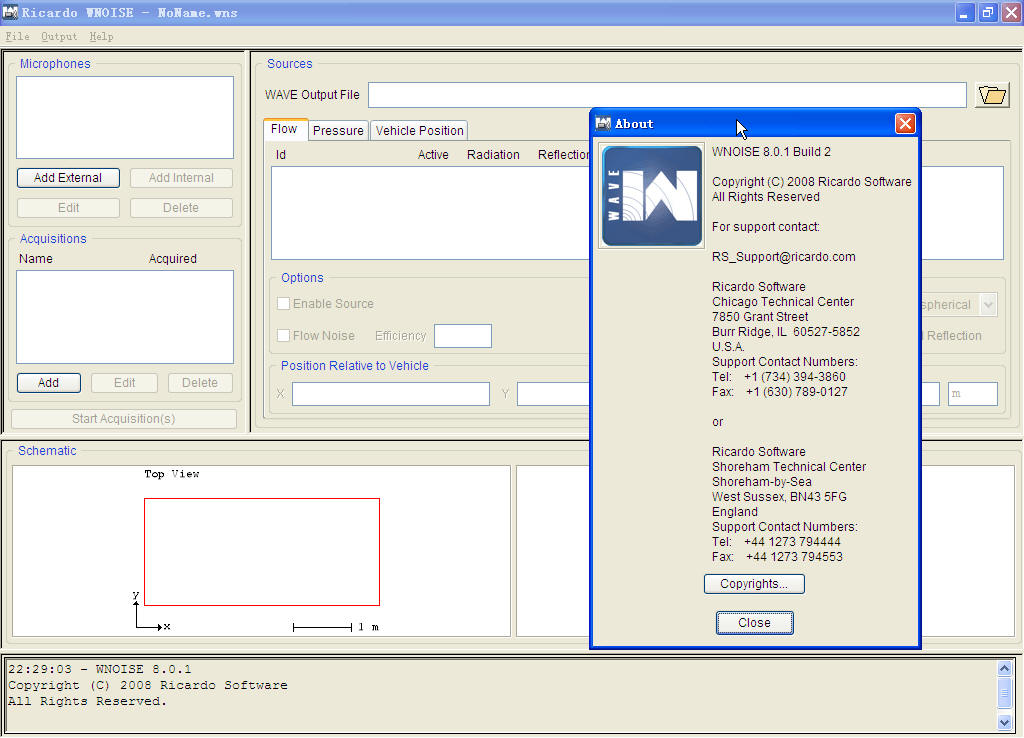
Task: Open the File menu
Action: pos(17,37)
